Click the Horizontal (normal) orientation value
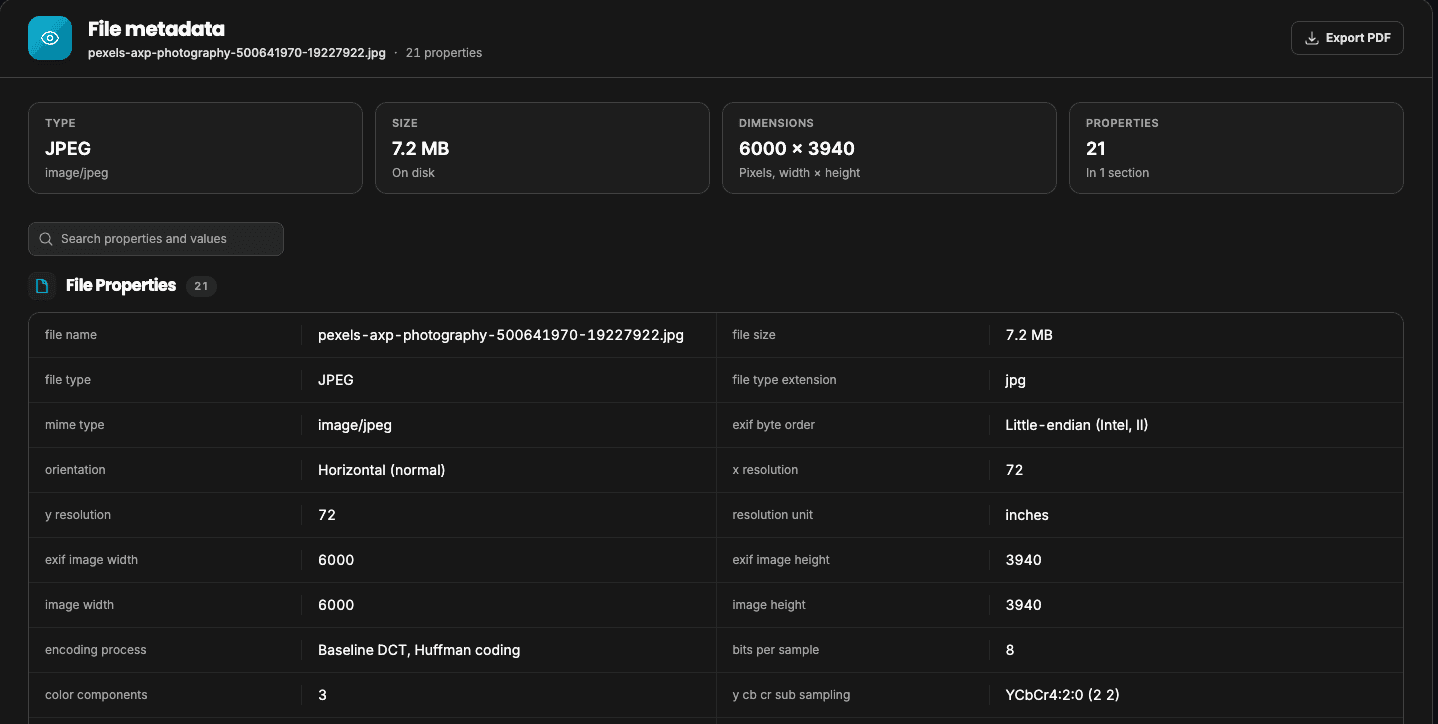The width and height of the screenshot is (1438, 724). coord(382,470)
